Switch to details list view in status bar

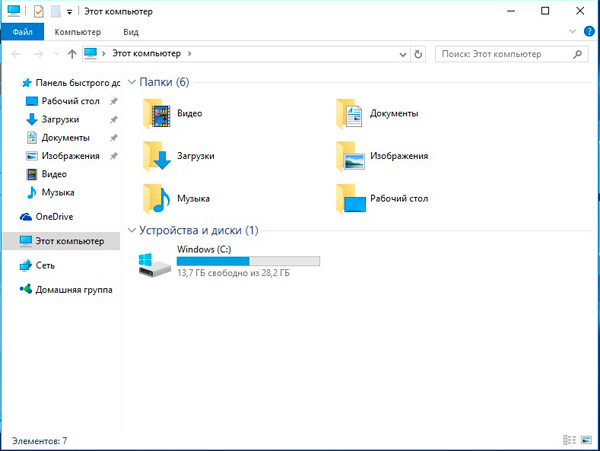coord(569,440)
